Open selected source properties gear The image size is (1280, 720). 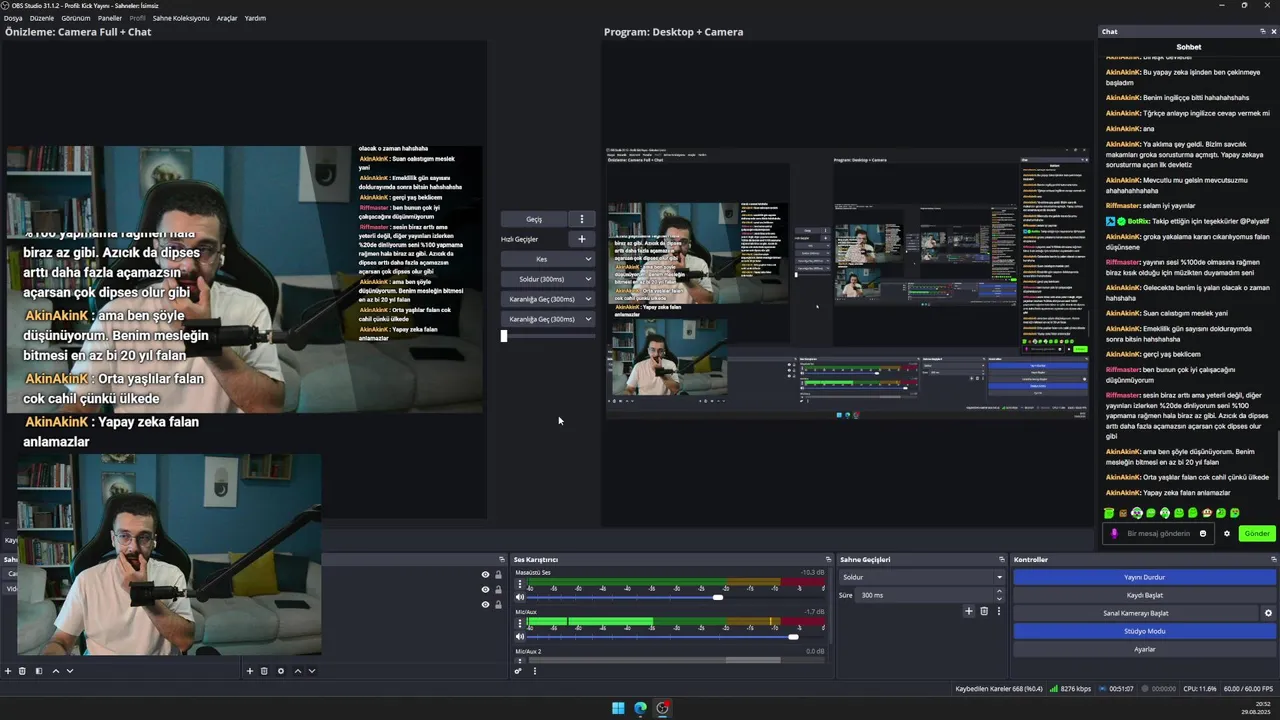[x=281, y=671]
